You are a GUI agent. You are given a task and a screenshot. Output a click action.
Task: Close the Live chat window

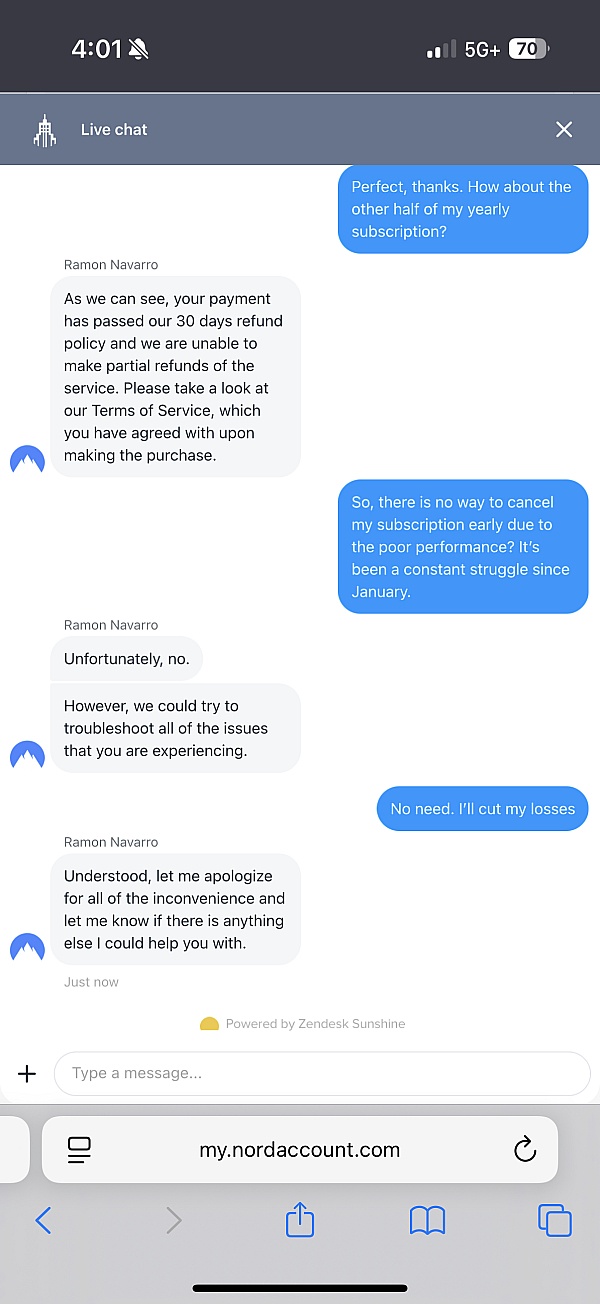[x=564, y=129]
